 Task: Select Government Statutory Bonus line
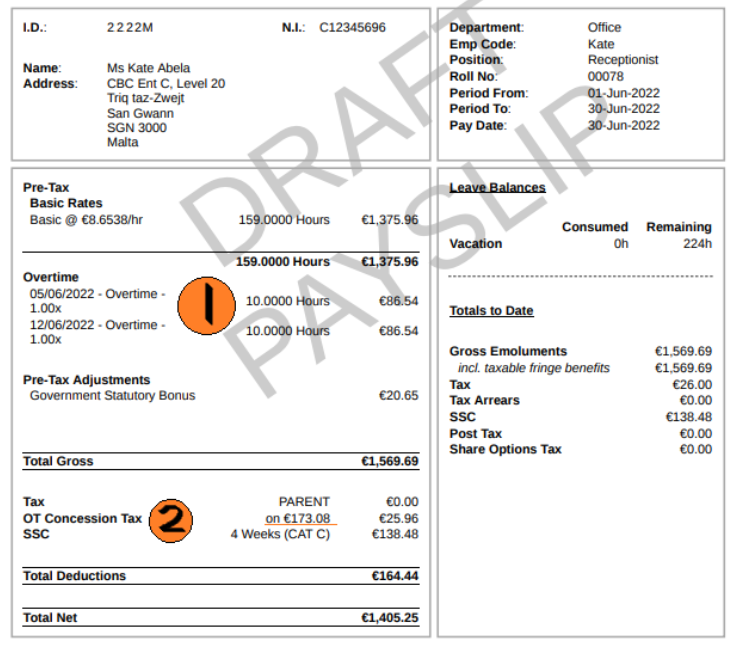[x=112, y=395]
